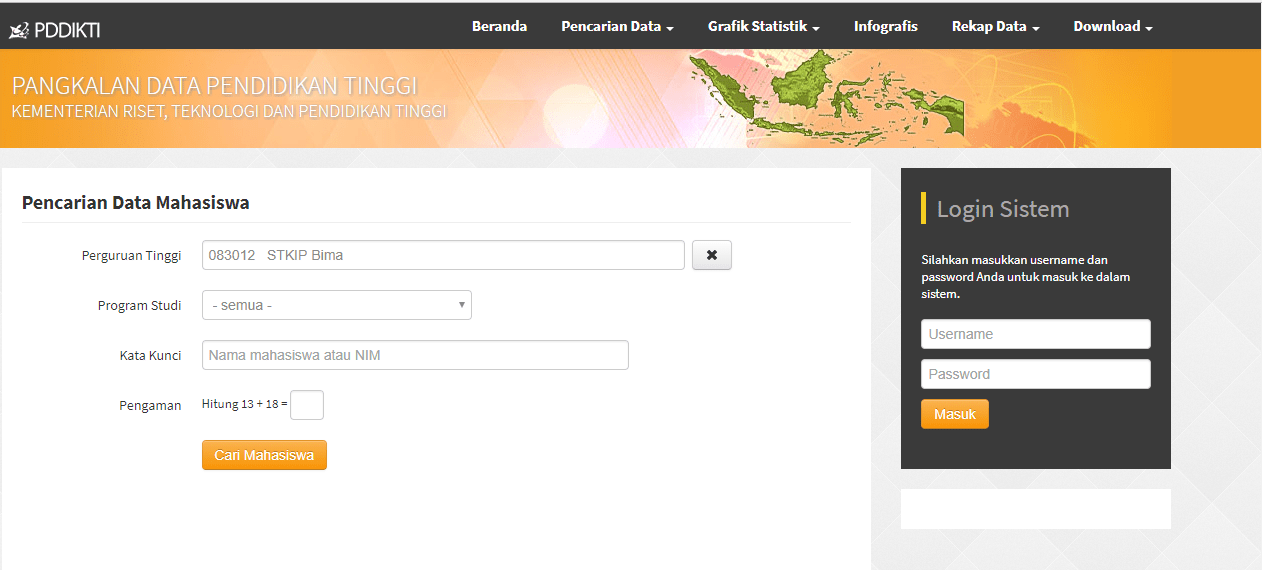Click the Kata Kunci label
The height and width of the screenshot is (570, 1262).
[150, 355]
